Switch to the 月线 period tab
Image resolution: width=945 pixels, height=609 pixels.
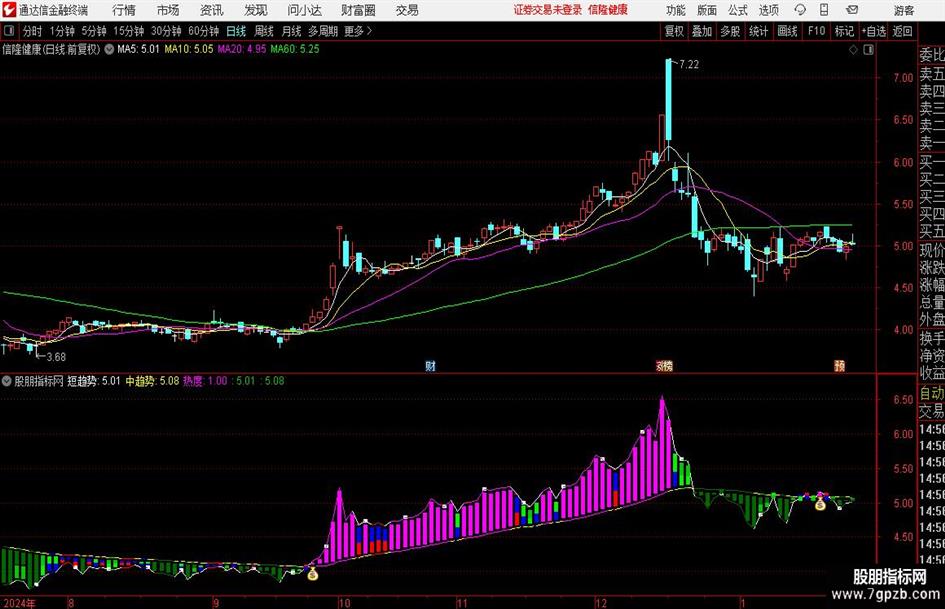[292, 31]
